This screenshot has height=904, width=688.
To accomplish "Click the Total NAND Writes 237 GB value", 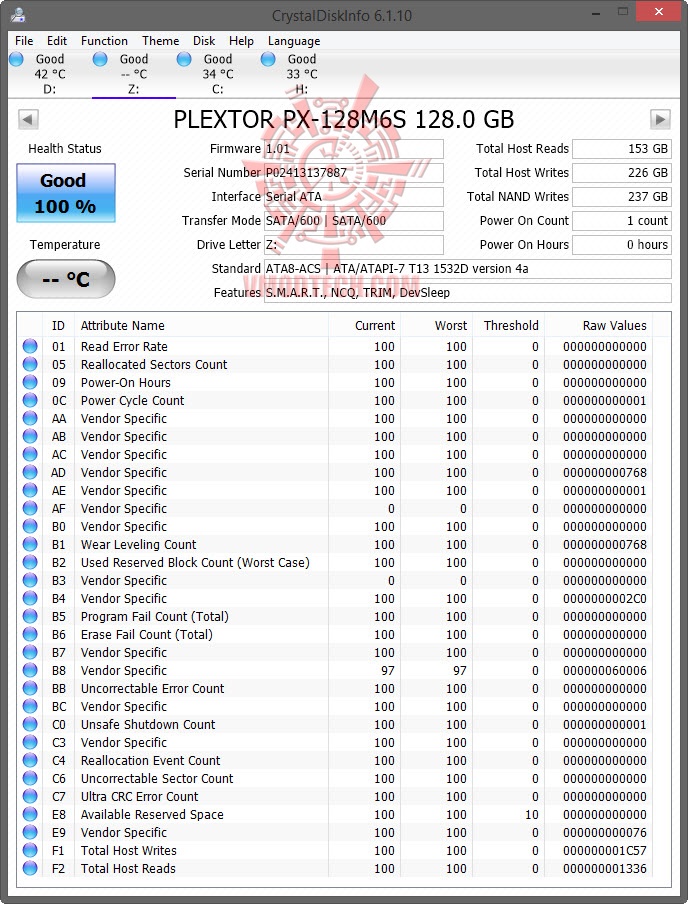I will [621, 197].
